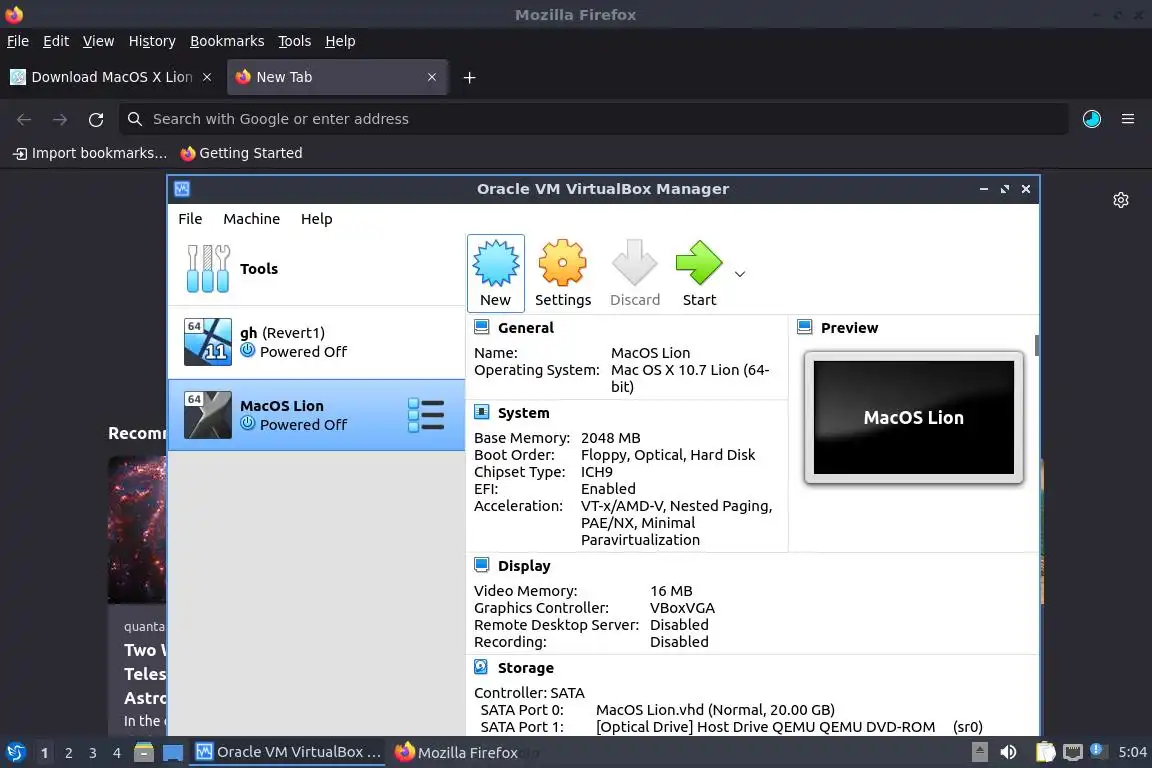Click the Display section monitor icon
The image size is (1152, 768).
(x=482, y=565)
